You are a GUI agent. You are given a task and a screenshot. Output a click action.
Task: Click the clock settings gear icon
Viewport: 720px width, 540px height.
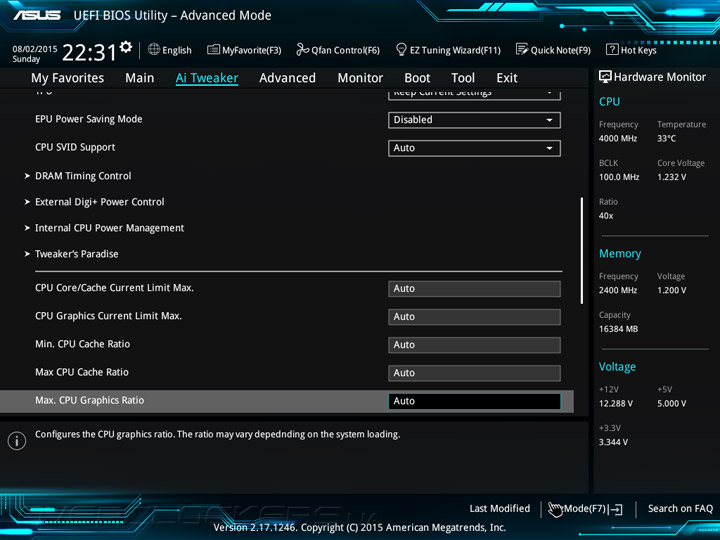tap(126, 46)
